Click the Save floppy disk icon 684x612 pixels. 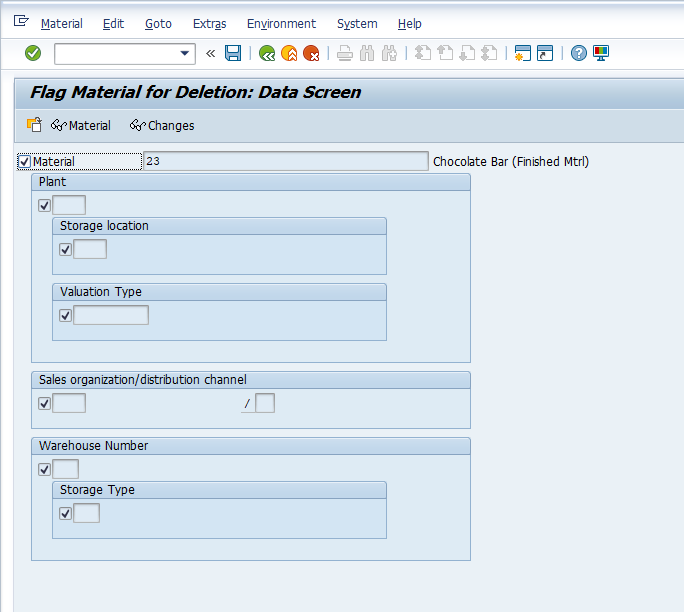pos(233,53)
